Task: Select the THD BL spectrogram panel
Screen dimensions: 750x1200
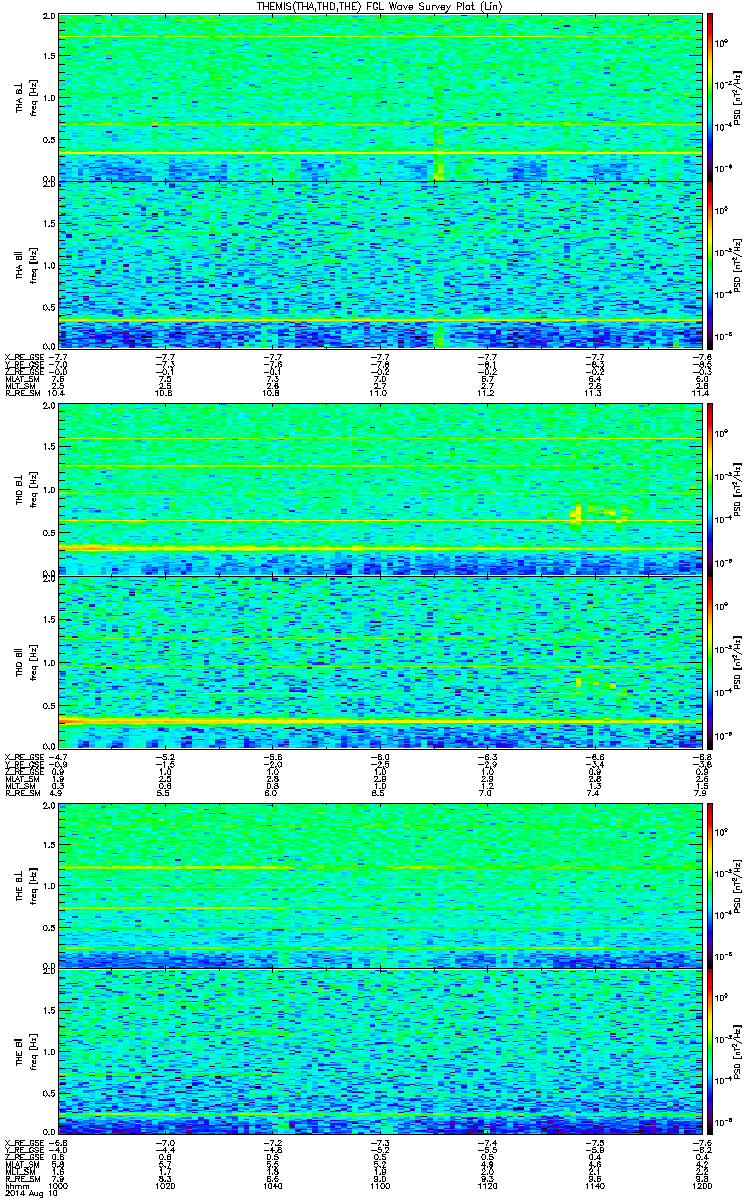Action: [380, 491]
